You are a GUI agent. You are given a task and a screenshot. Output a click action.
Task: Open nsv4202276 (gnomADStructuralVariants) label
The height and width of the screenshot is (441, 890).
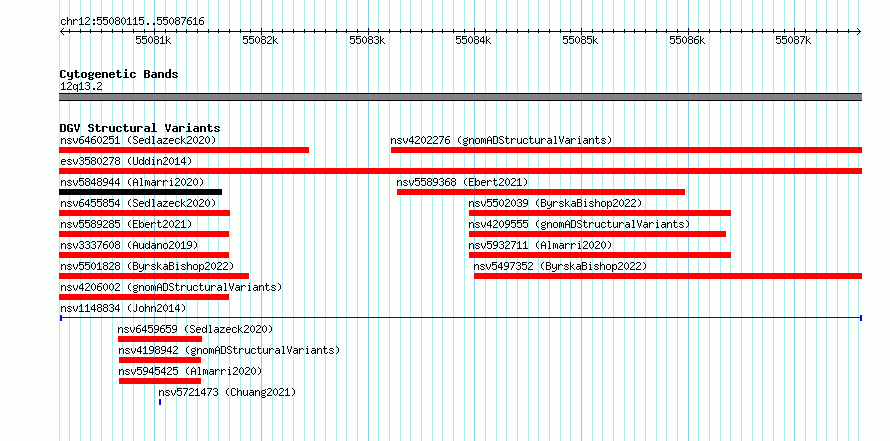pos(501,140)
